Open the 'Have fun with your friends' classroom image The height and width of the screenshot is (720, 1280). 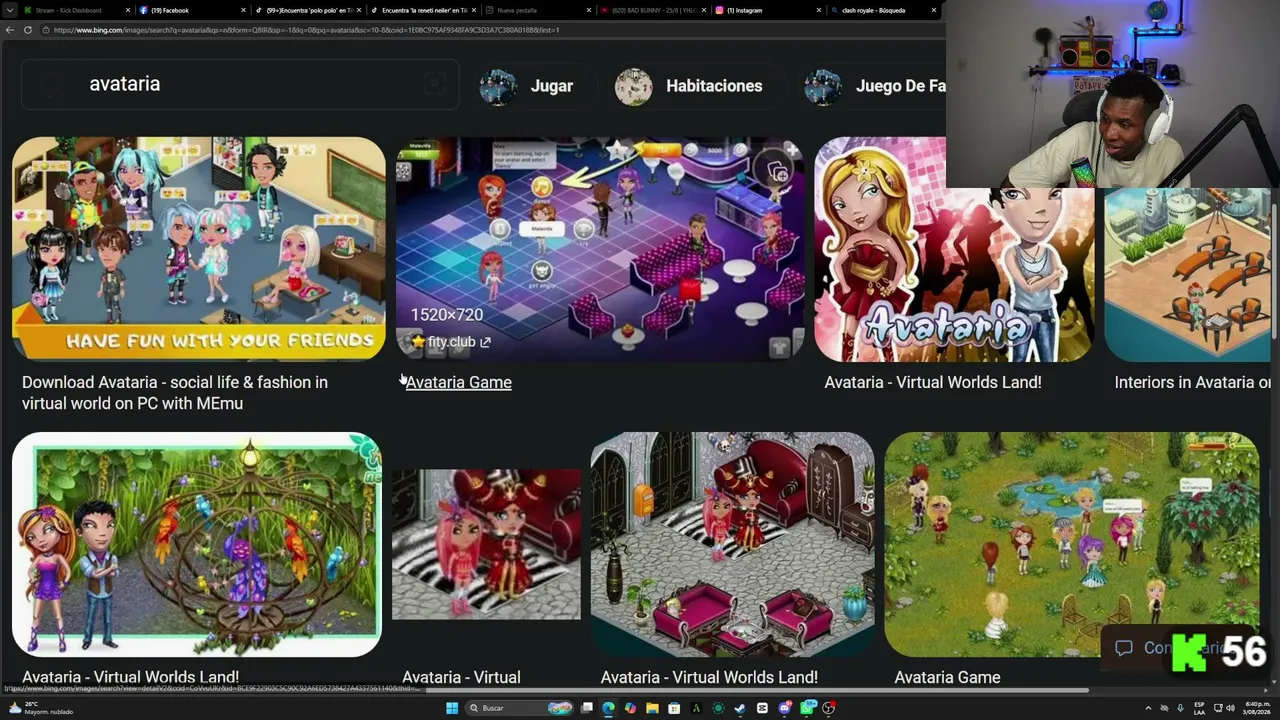coord(198,248)
